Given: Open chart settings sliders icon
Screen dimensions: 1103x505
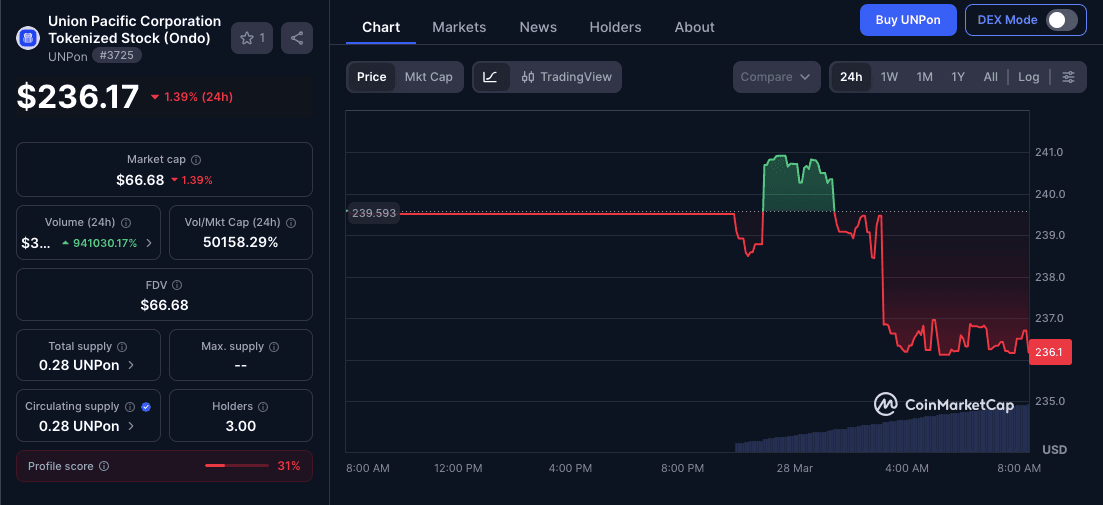Looking at the screenshot, I should pos(1068,77).
